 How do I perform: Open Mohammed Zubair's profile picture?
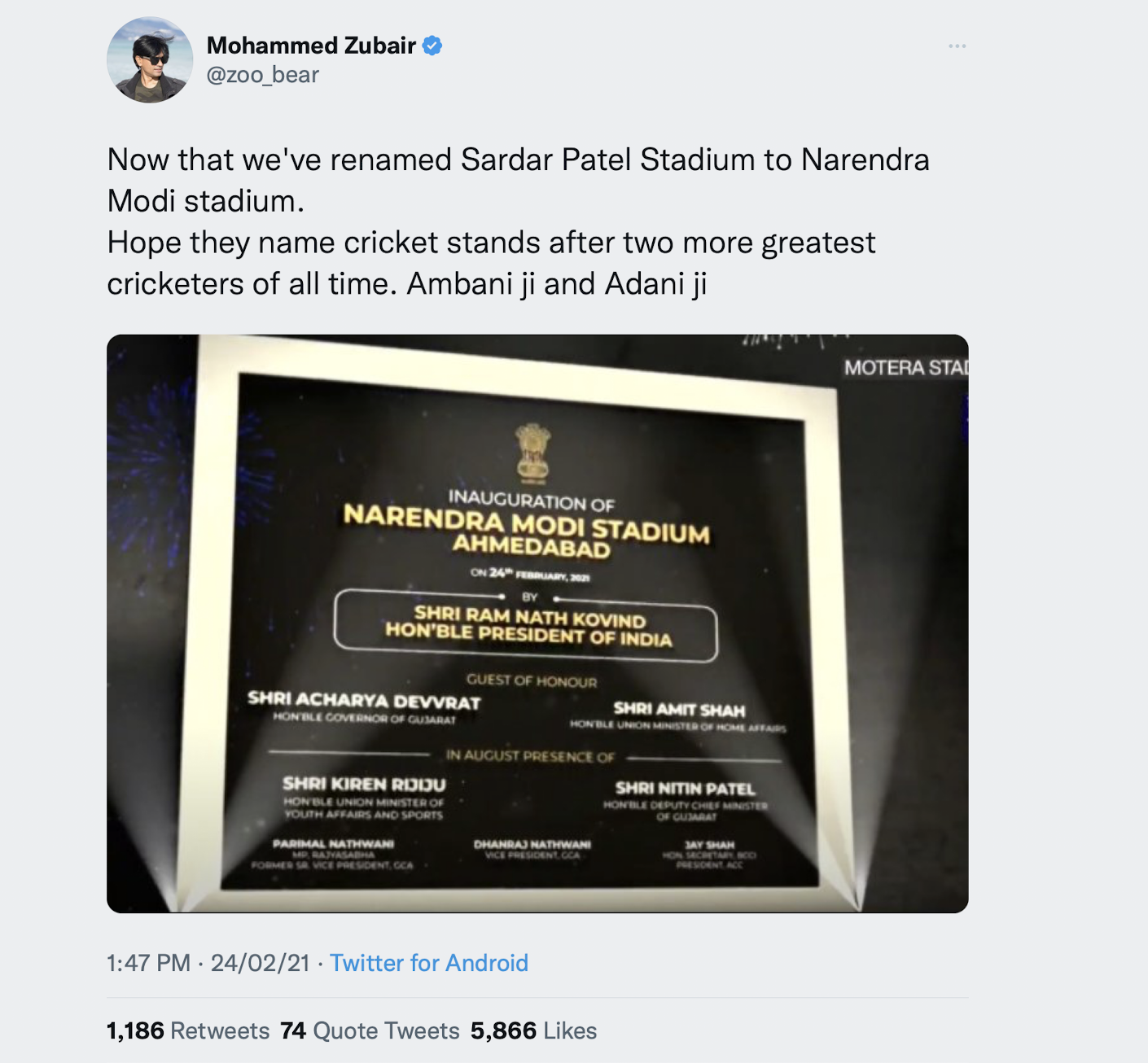(x=150, y=60)
